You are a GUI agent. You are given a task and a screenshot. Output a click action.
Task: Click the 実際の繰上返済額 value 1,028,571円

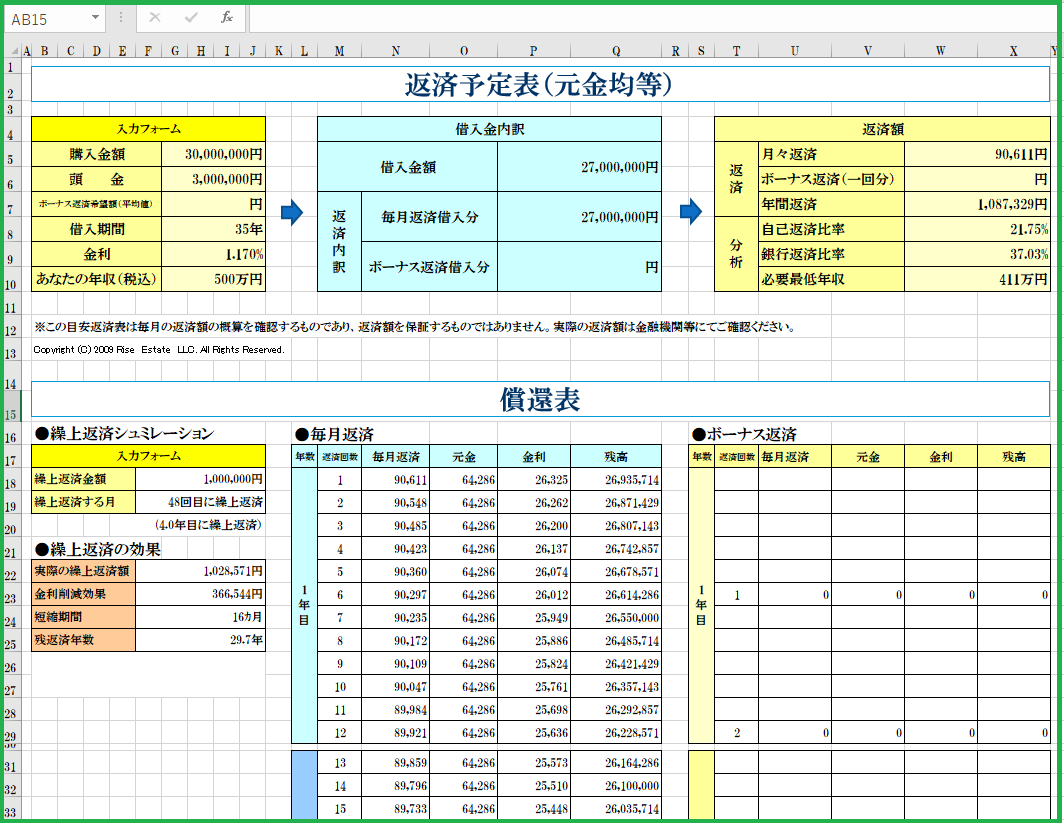click(201, 571)
